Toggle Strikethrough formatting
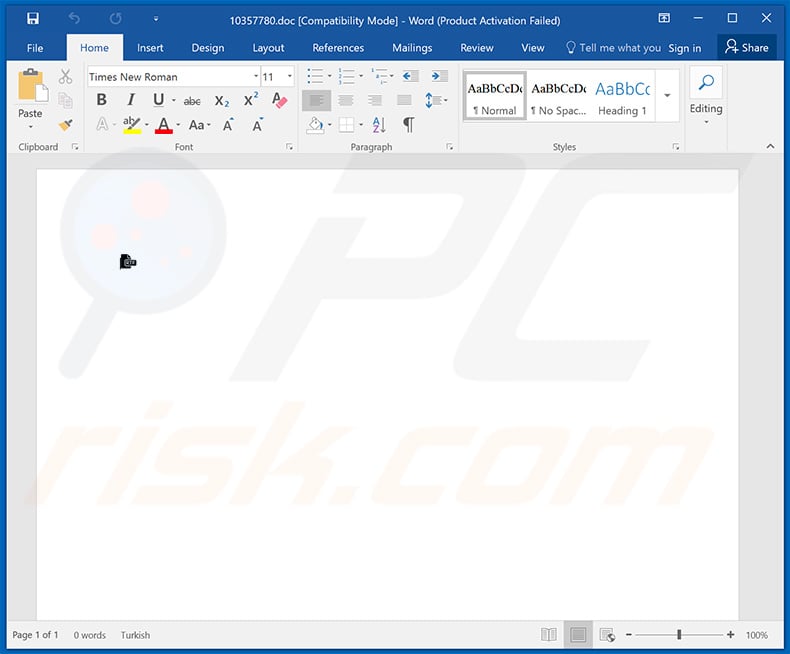Image resolution: width=790 pixels, height=654 pixels. coord(192,101)
